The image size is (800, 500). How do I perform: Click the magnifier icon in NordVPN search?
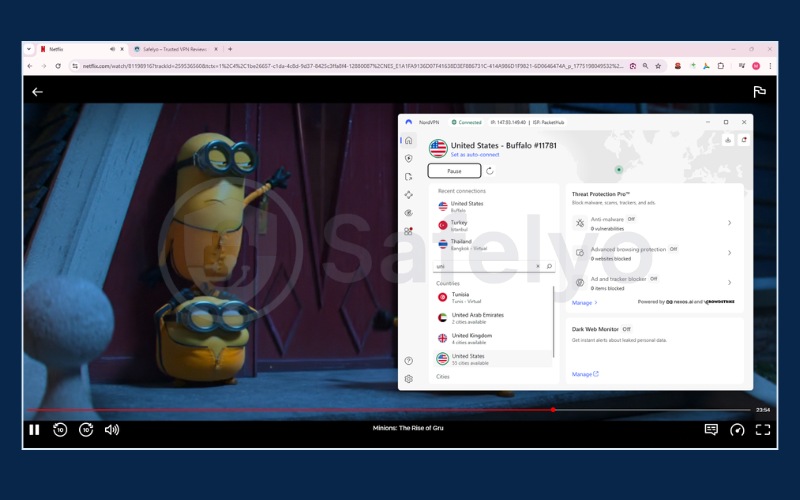point(549,266)
